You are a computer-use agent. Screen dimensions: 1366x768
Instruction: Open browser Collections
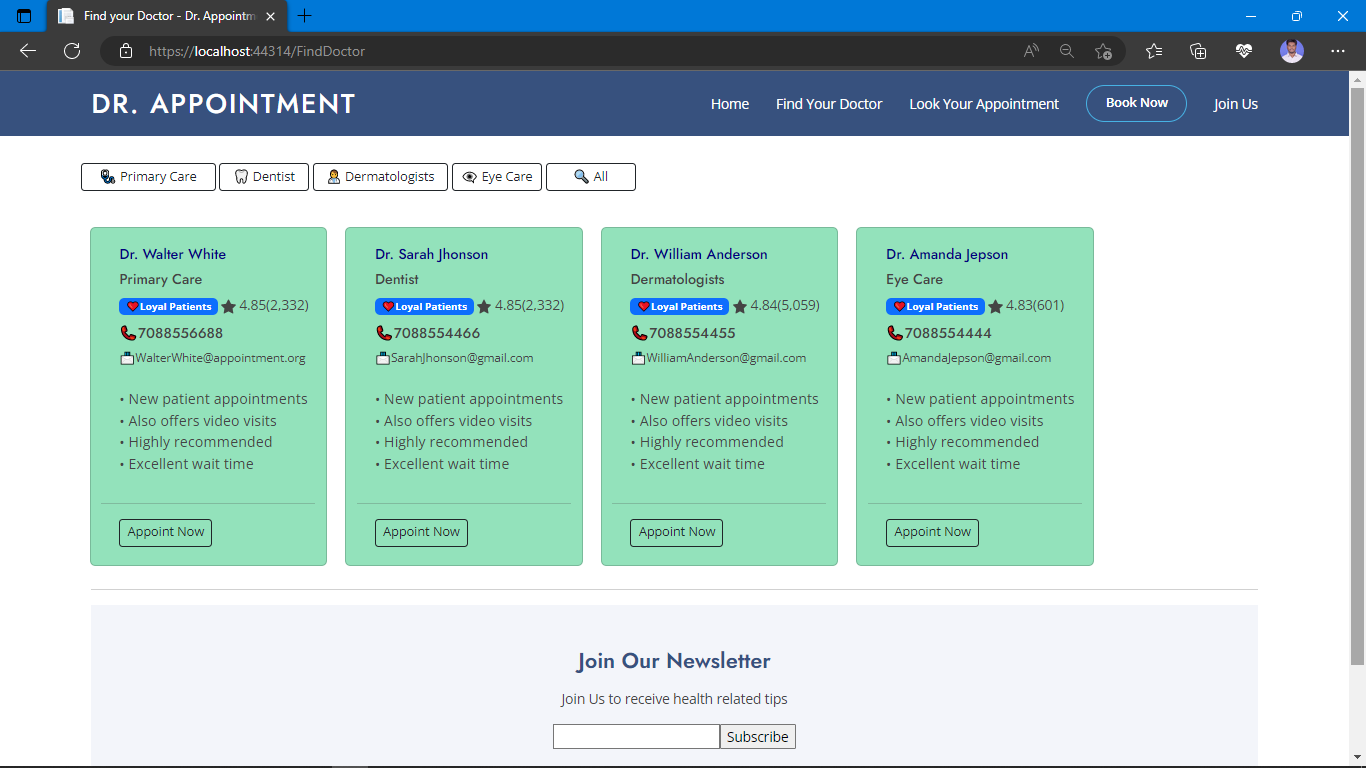pos(1198,51)
